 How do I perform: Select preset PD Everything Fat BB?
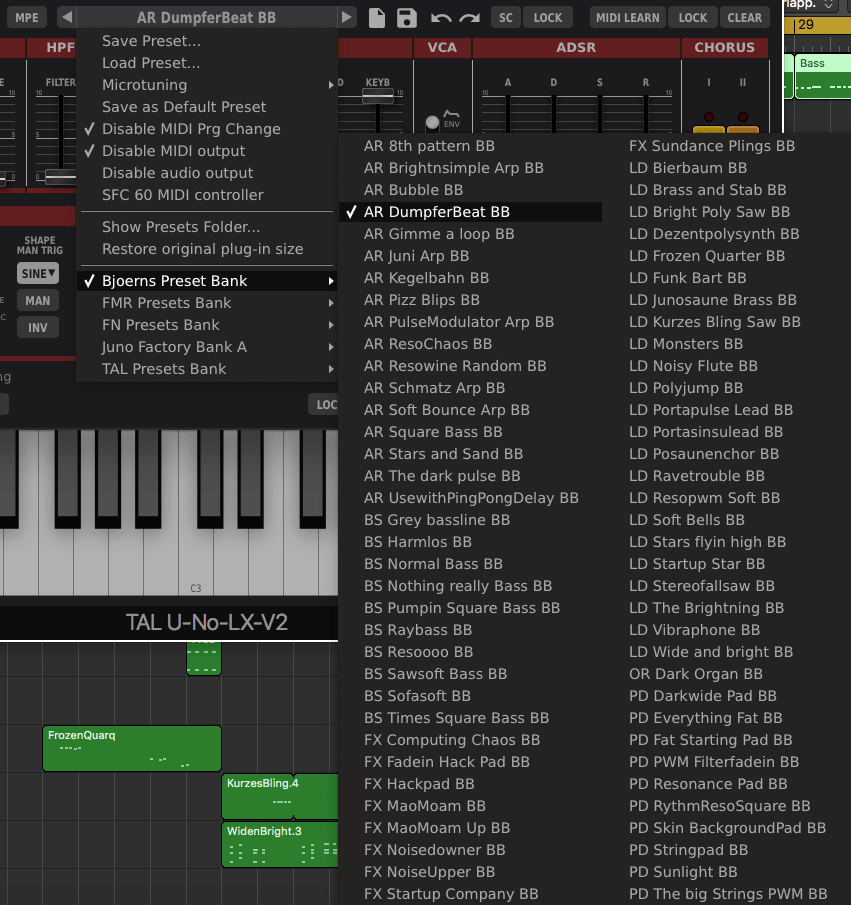click(x=727, y=717)
